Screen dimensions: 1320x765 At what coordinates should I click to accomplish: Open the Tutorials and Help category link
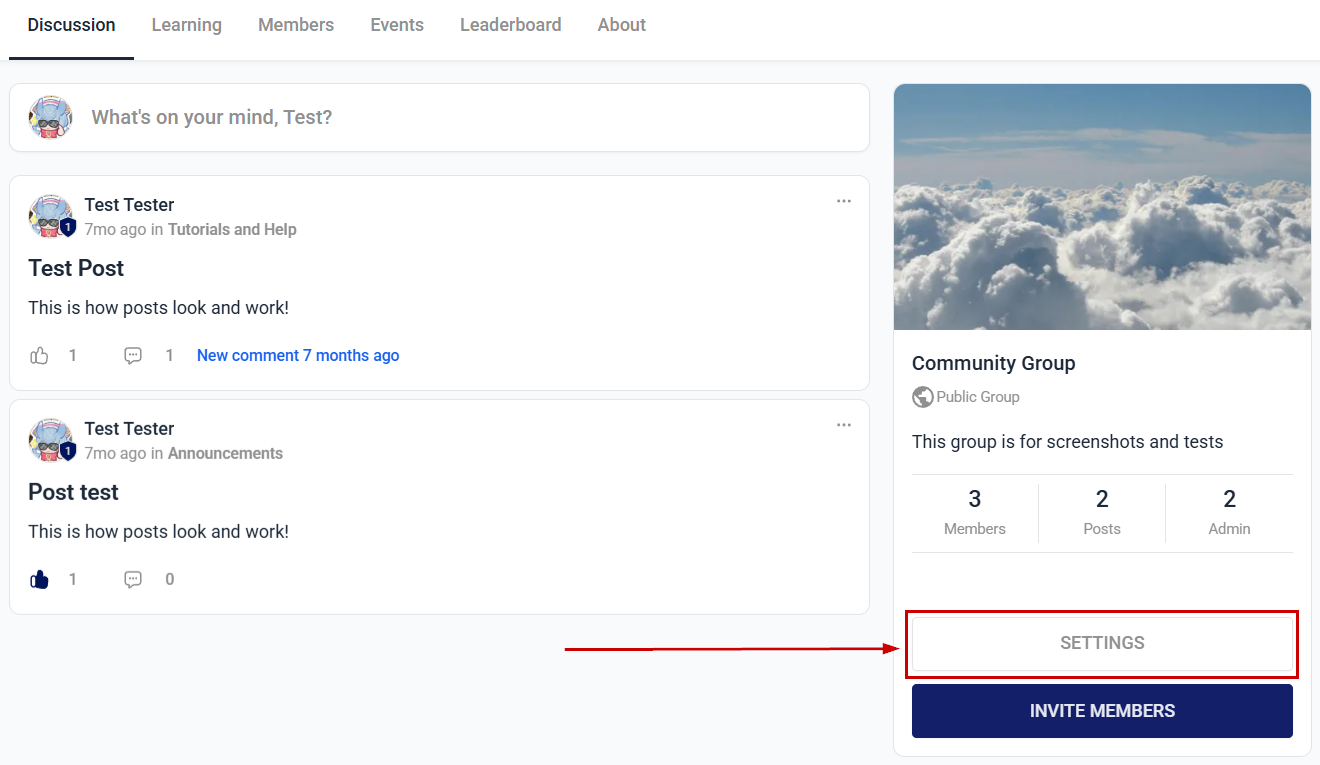click(232, 229)
